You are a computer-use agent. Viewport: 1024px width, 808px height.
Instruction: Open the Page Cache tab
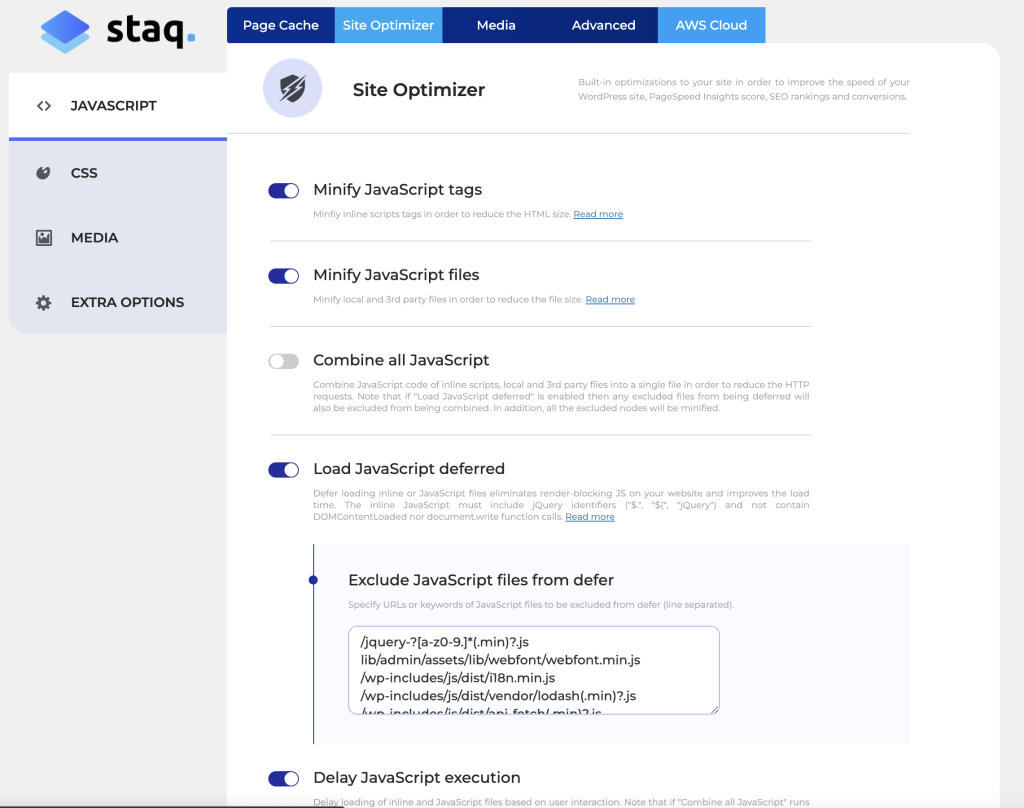(x=280, y=25)
